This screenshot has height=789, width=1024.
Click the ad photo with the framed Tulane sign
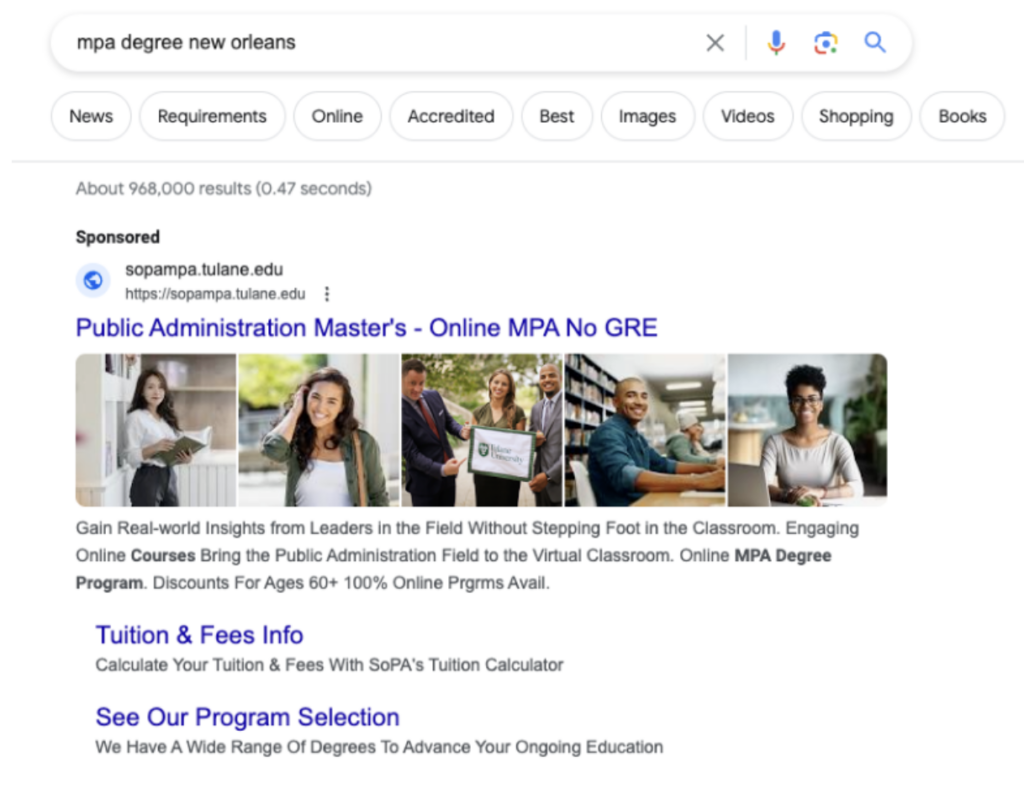pyautogui.click(x=482, y=430)
